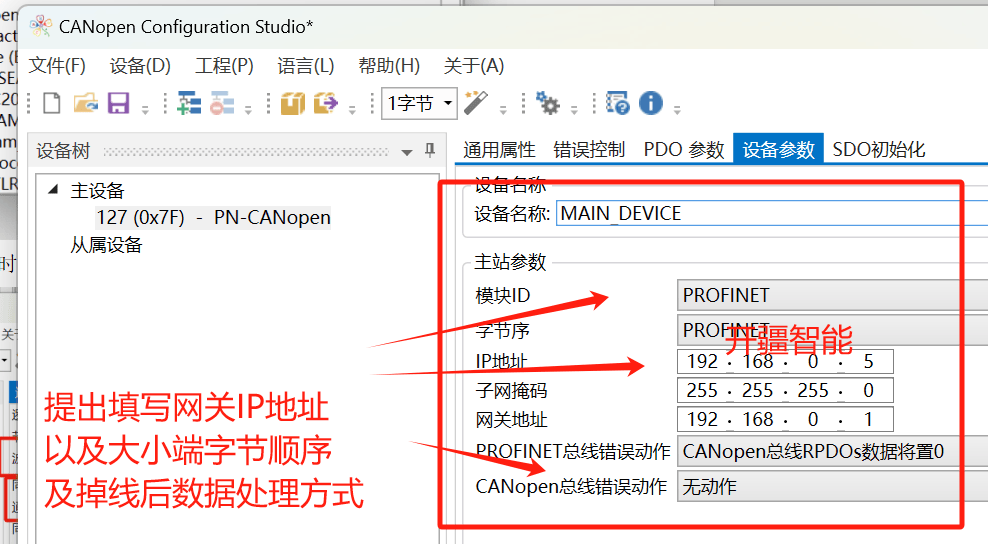Click the 网关地址 label
This screenshot has height=544, width=988.
(511, 420)
